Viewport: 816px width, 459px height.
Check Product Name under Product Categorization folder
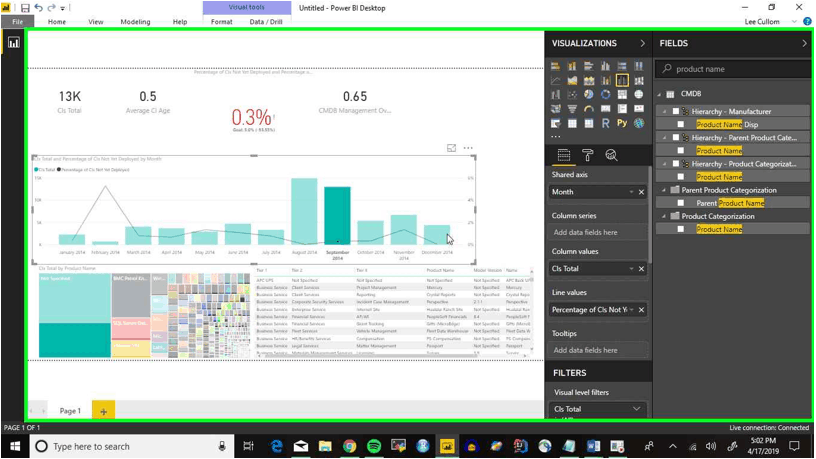point(681,229)
